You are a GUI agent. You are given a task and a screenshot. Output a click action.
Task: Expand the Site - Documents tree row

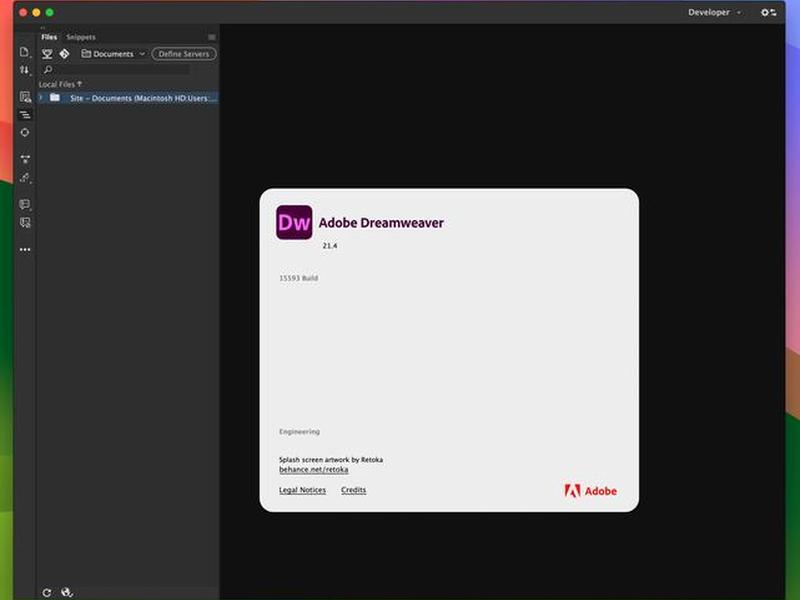pyautogui.click(x=41, y=97)
